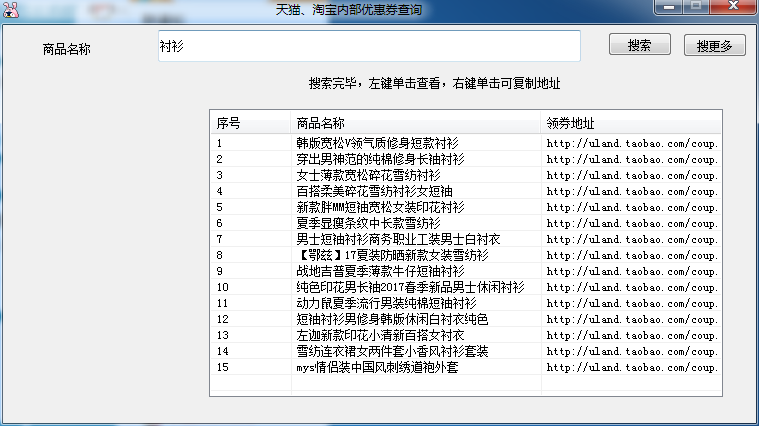Viewport: 759px width, 426px height.
Task: Select row 新款胖MM短袖宽松女装印花衬衫
Action: (x=380, y=207)
